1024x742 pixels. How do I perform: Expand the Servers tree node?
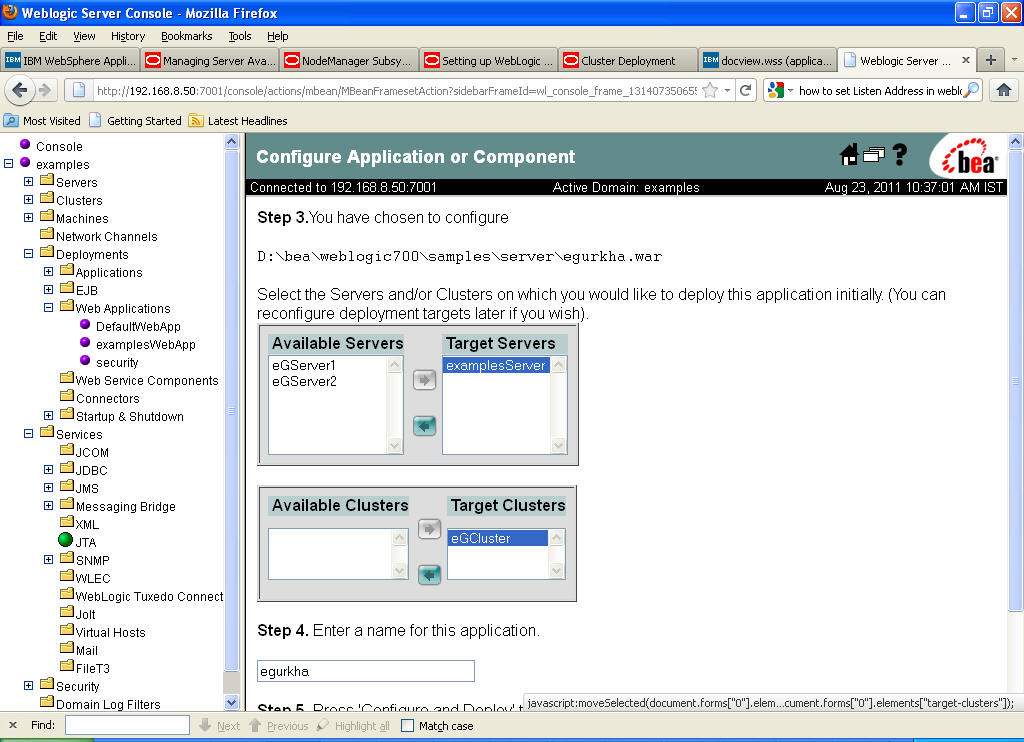[28, 182]
